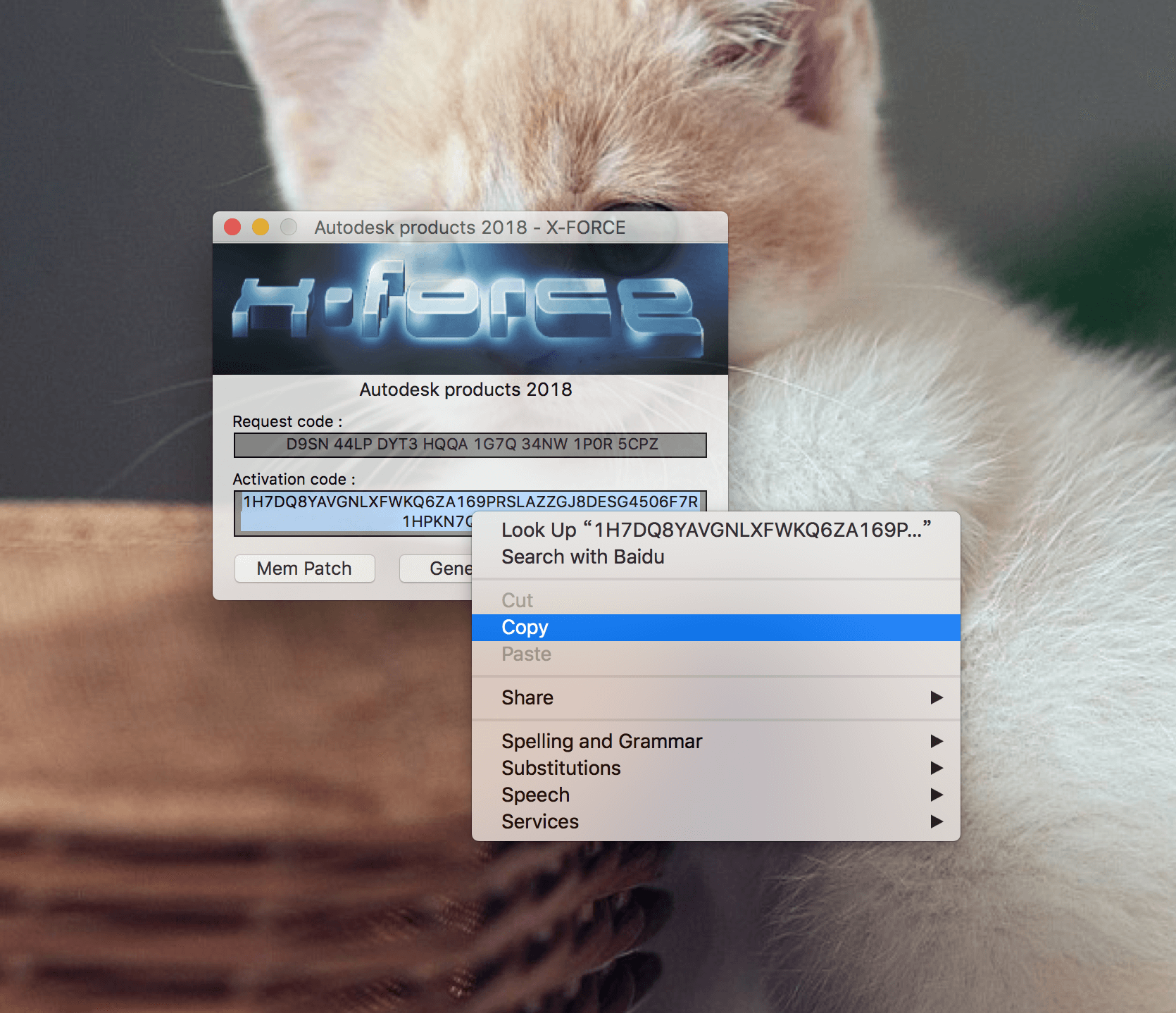Close the X-FORCE window with red button
The width and height of the screenshot is (1176, 1013).
pyautogui.click(x=232, y=227)
